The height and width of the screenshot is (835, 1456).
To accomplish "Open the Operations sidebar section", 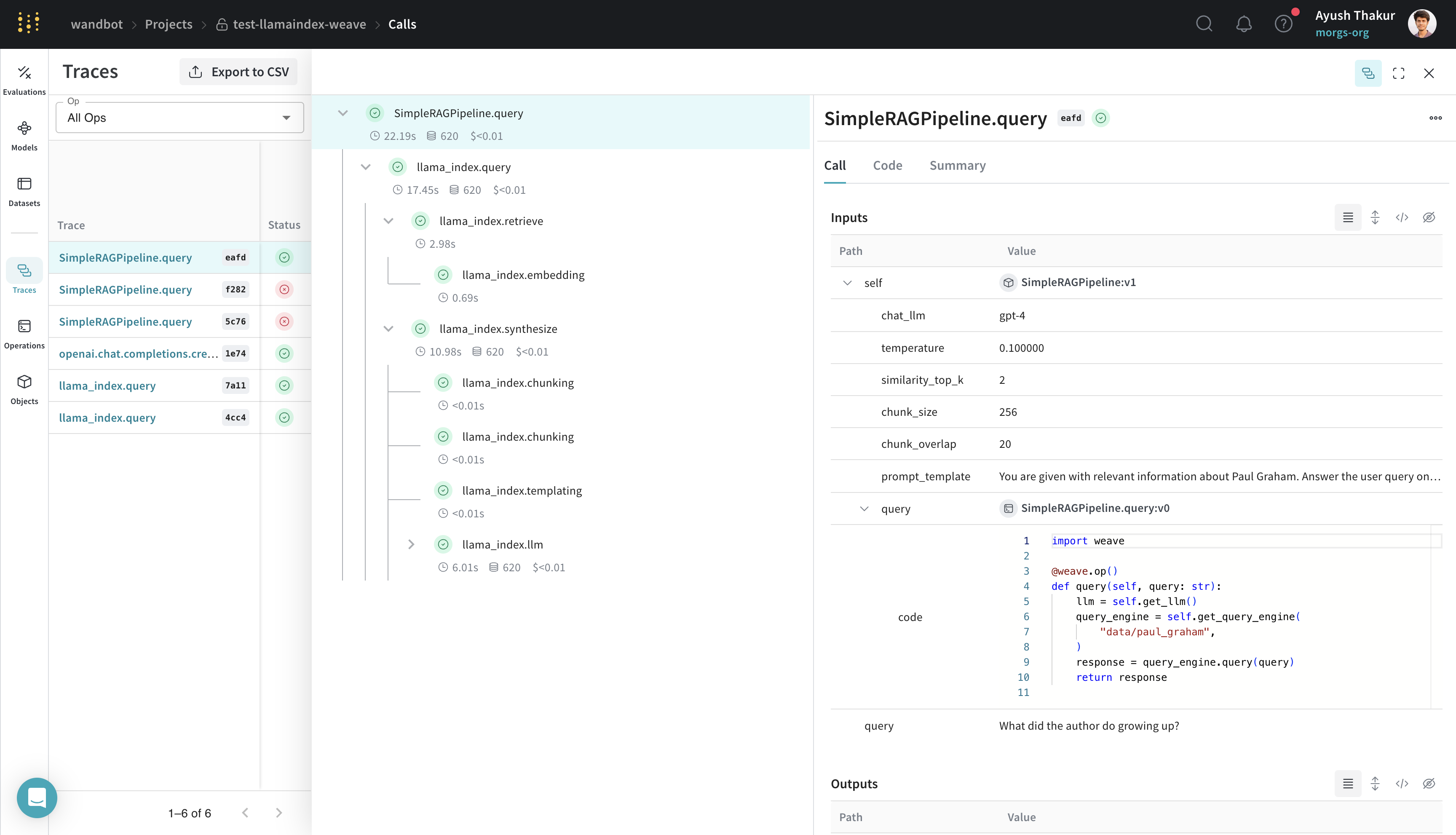I will click(x=24, y=333).
